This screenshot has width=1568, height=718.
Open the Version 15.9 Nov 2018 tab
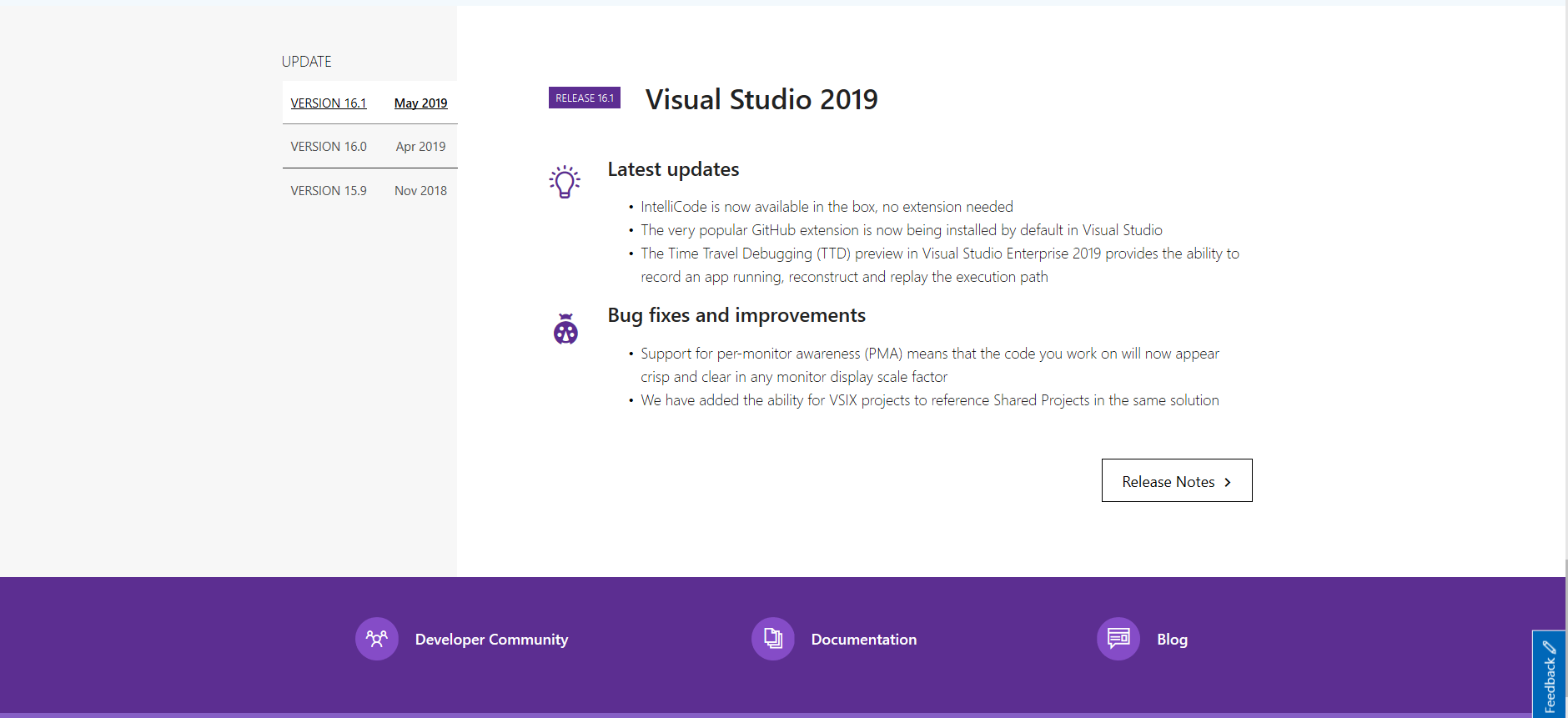(369, 190)
